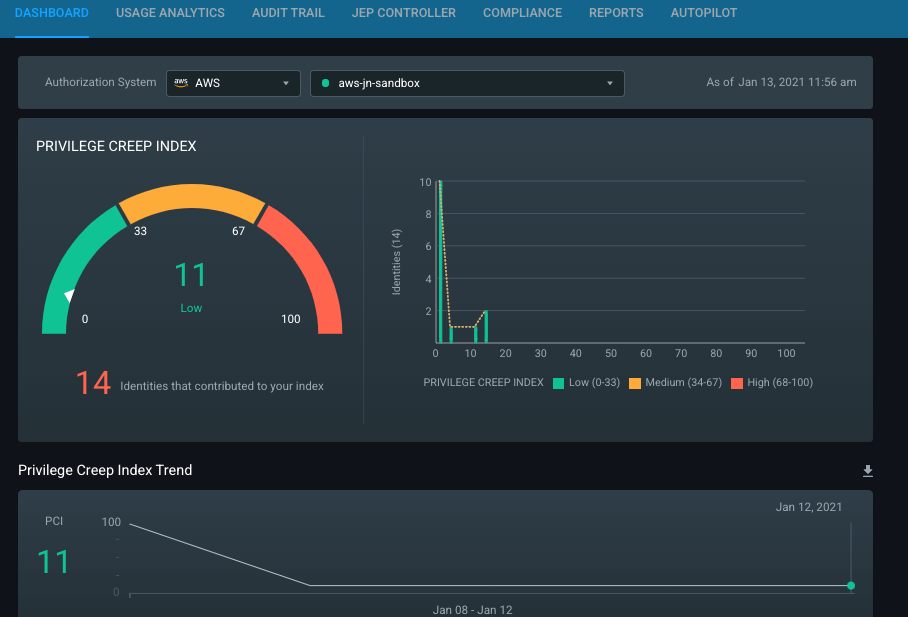This screenshot has width=908, height=617.
Task: Click the AWS logo in the Authorization System selector
Action: pyautogui.click(x=180, y=83)
